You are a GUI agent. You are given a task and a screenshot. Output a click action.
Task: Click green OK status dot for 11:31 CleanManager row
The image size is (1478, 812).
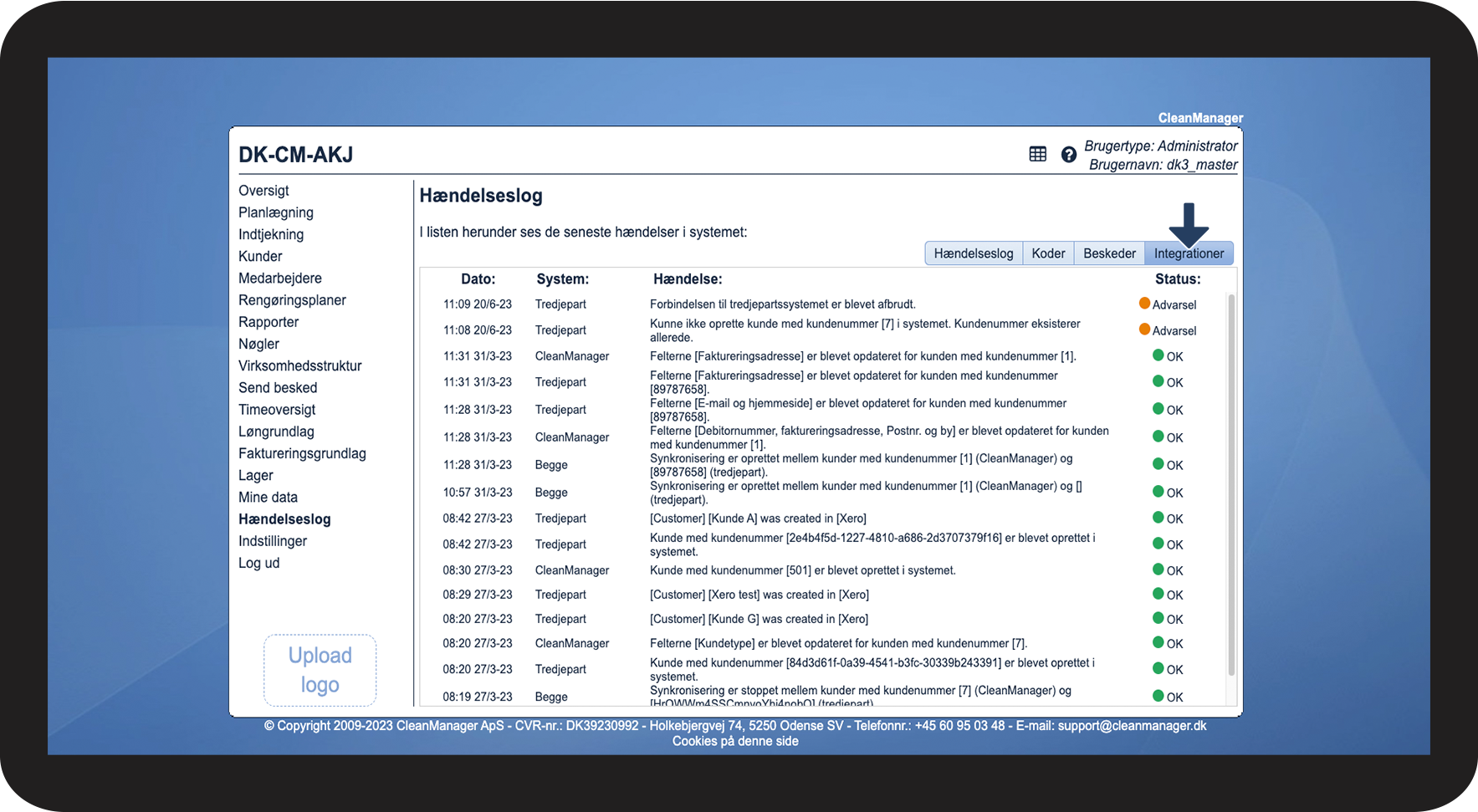pos(1158,355)
